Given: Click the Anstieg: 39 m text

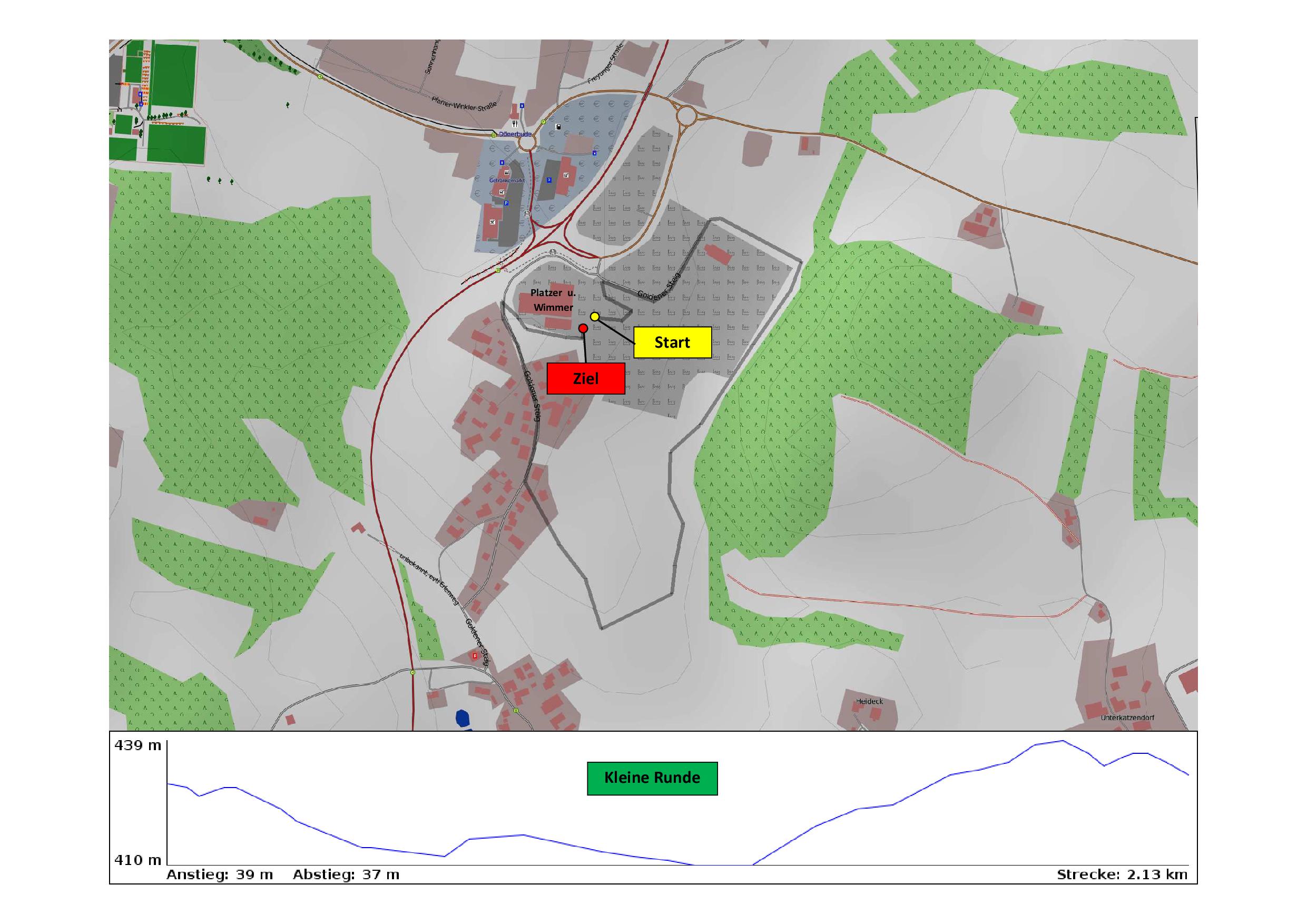Looking at the screenshot, I should click(220, 874).
